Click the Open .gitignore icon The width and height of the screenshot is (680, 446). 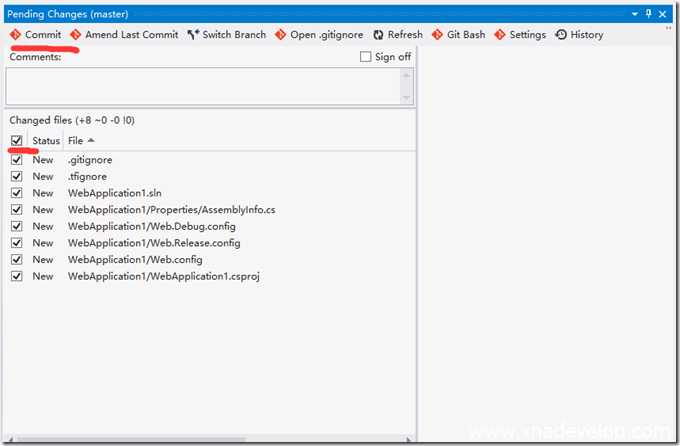pyautogui.click(x=281, y=35)
